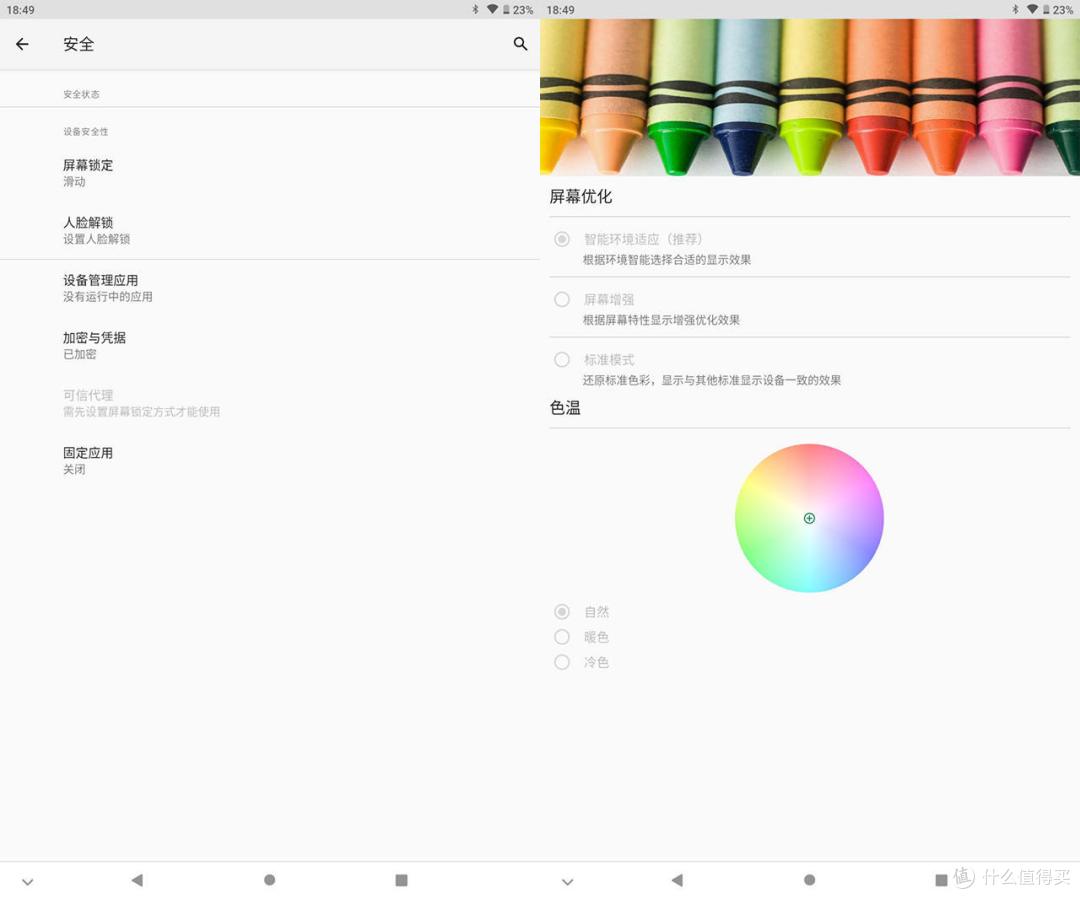This screenshot has width=1080, height=899.
Task: Select 标准模式 radio option
Action: [x=562, y=360]
